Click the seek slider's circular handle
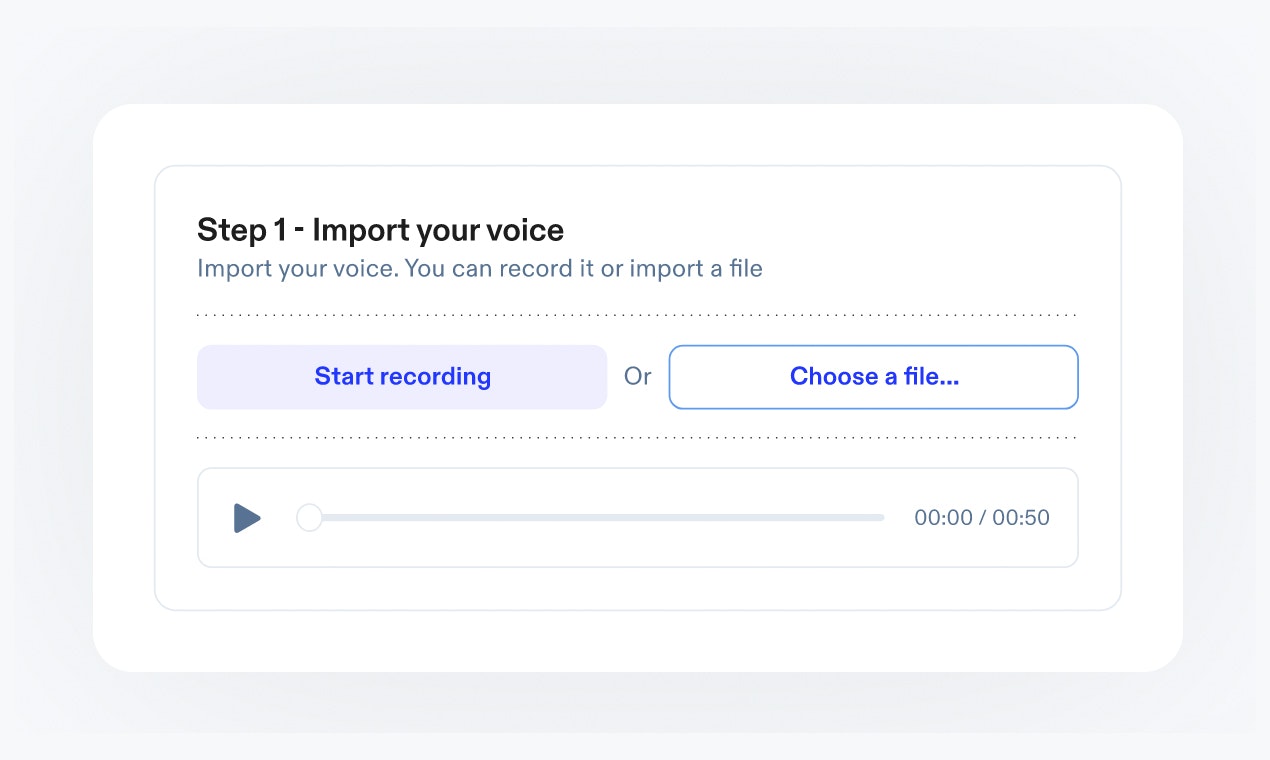 tap(310, 518)
